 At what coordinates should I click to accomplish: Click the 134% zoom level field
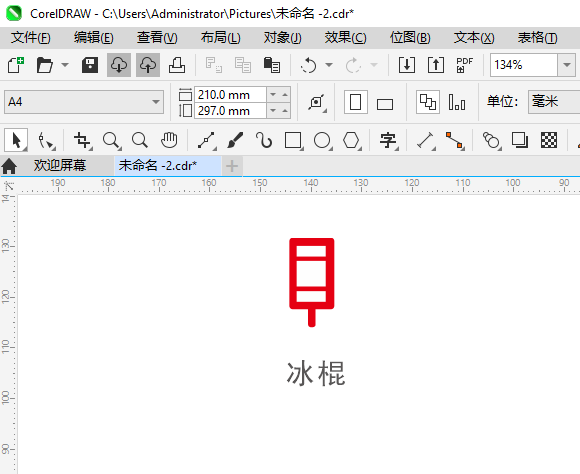tap(524, 65)
